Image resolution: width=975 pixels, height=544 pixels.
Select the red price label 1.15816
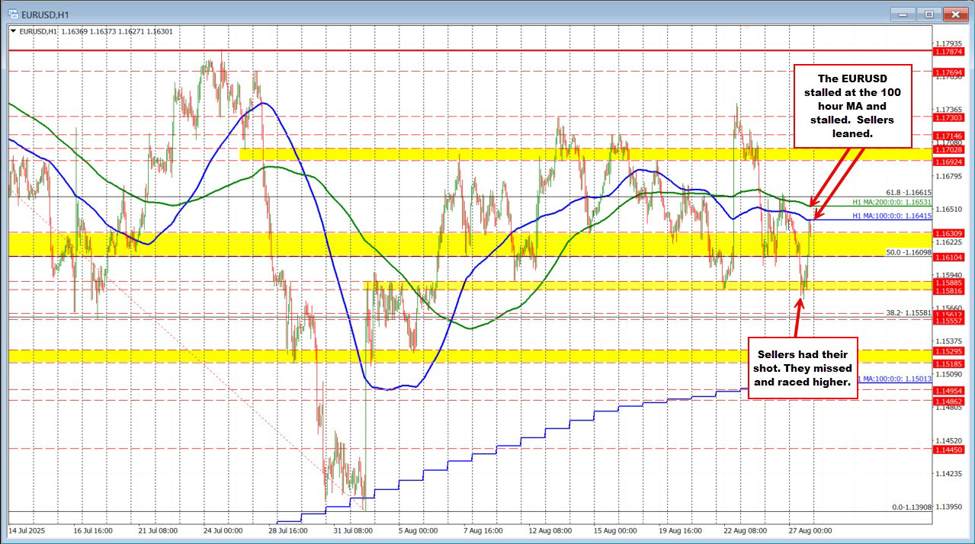(x=949, y=290)
